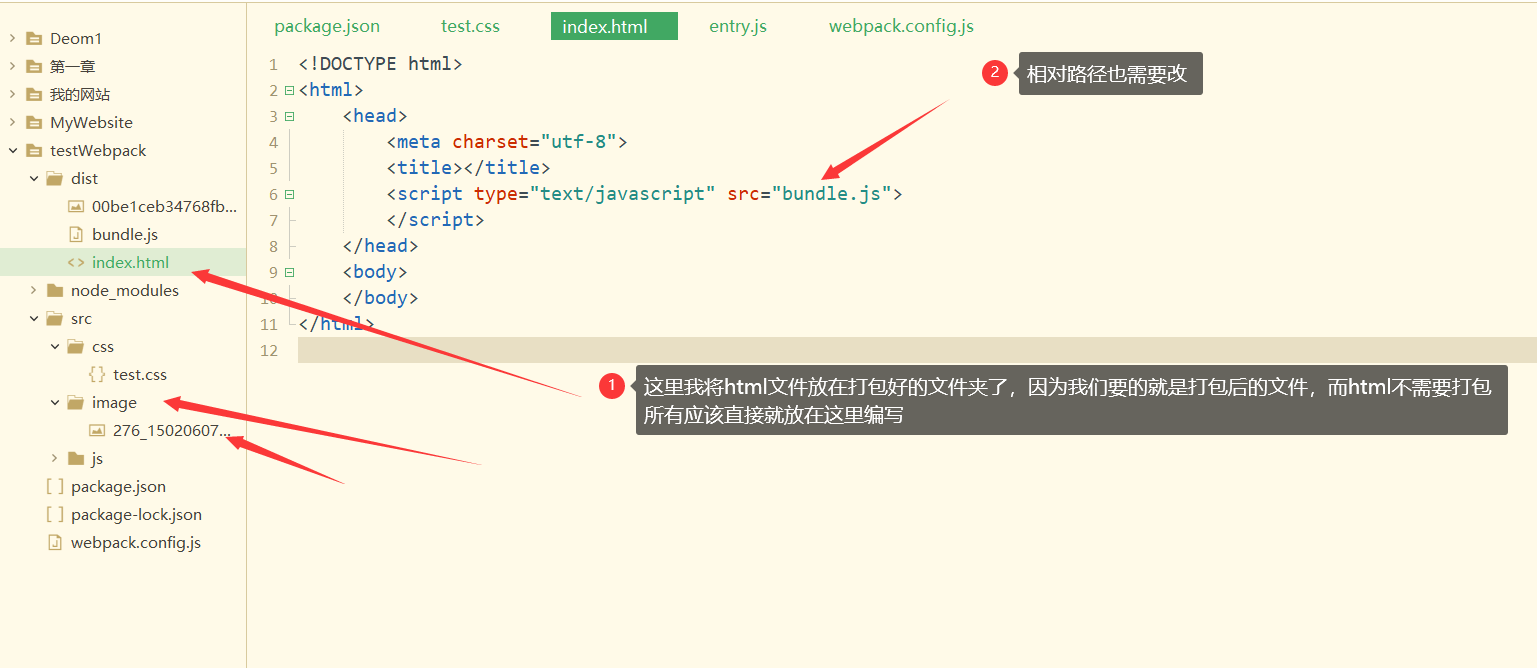Screen dimensions: 1537x668
Task: Expand the node_modules folder chevron
Action: pos(33,290)
